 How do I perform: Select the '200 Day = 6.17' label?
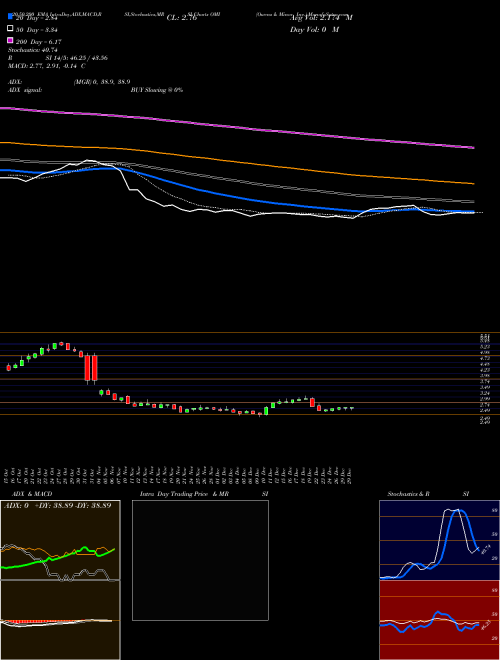pos(39,41)
